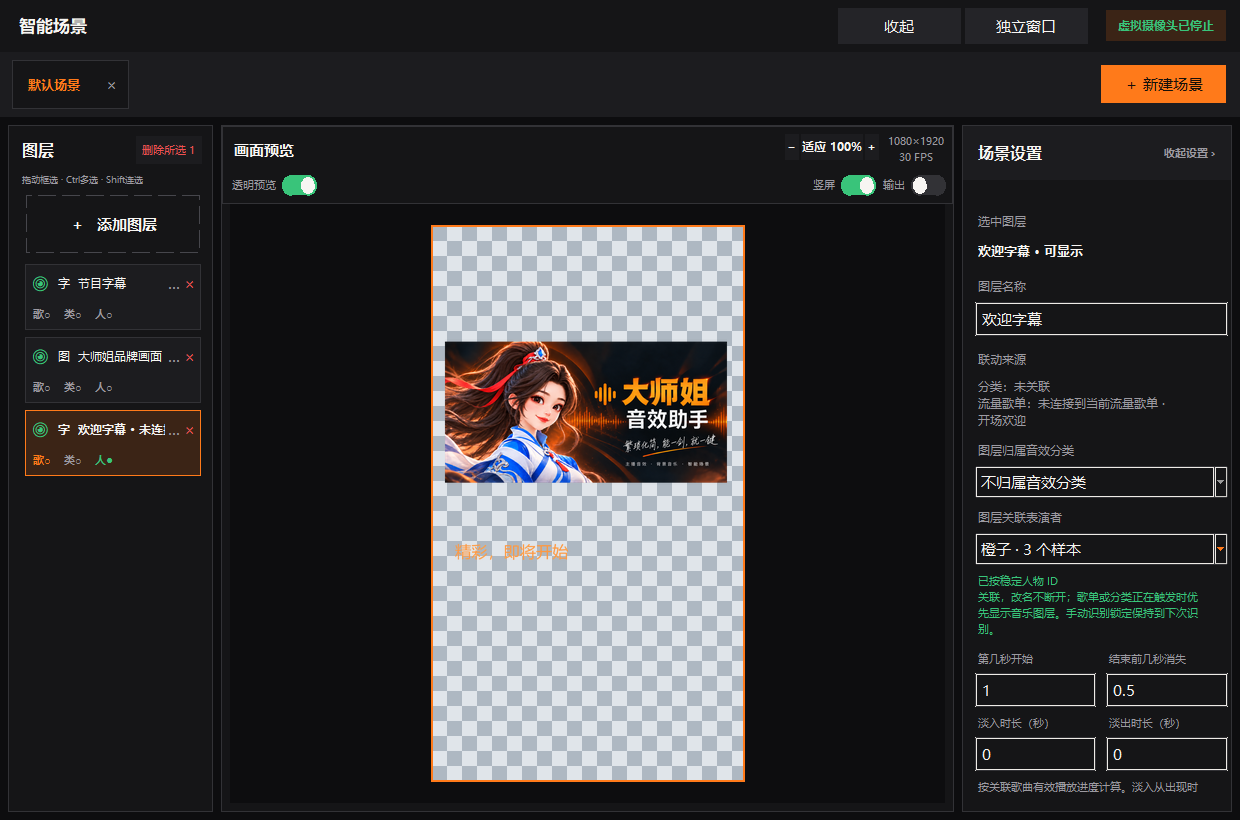The width and height of the screenshot is (1240, 820).
Task: Add a layer with 添加图层 button
Action: [x=113, y=224]
